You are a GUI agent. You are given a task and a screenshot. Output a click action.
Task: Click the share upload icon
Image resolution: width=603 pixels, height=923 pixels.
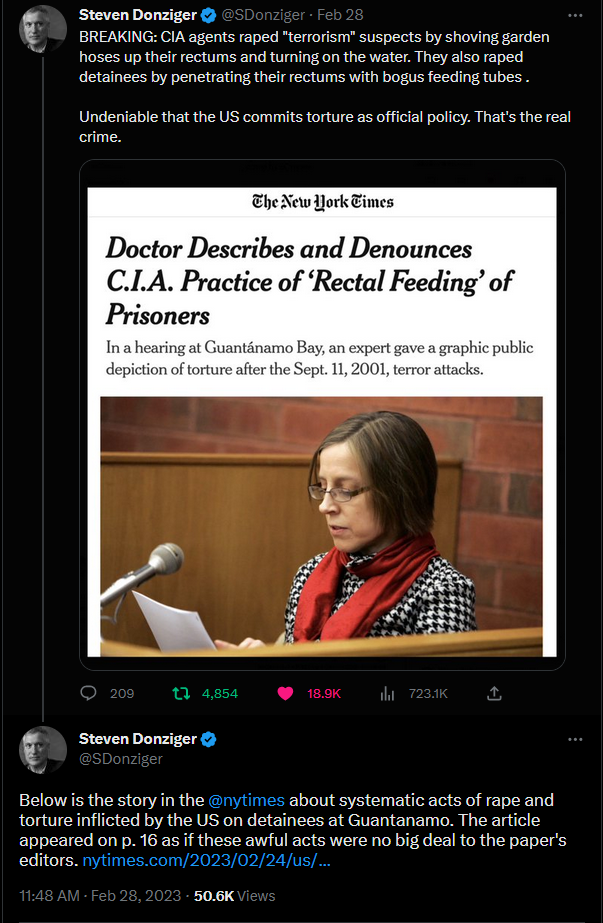[x=493, y=693]
